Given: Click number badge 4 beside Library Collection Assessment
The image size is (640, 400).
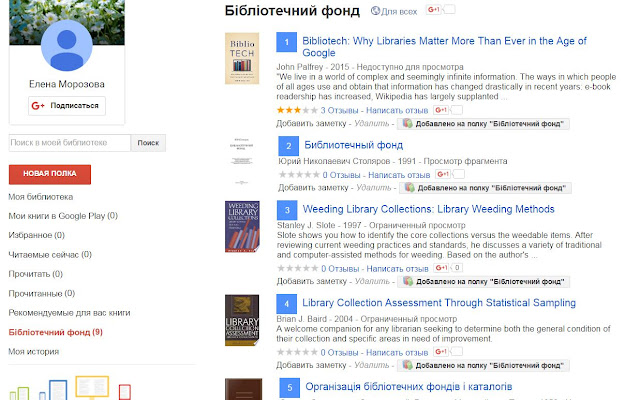Looking at the screenshot, I should tap(287, 304).
